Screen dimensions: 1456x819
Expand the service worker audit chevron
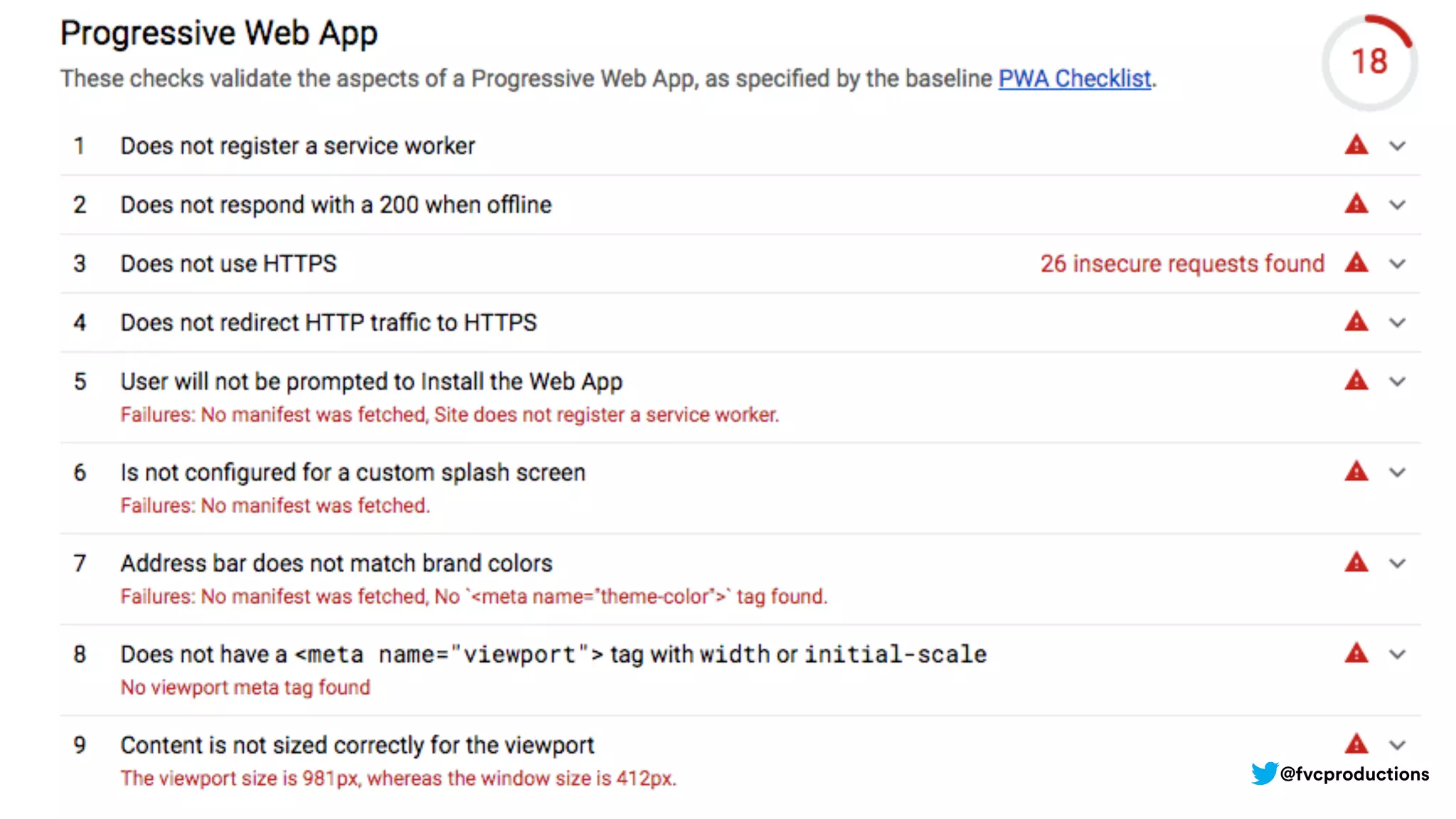coord(1397,146)
